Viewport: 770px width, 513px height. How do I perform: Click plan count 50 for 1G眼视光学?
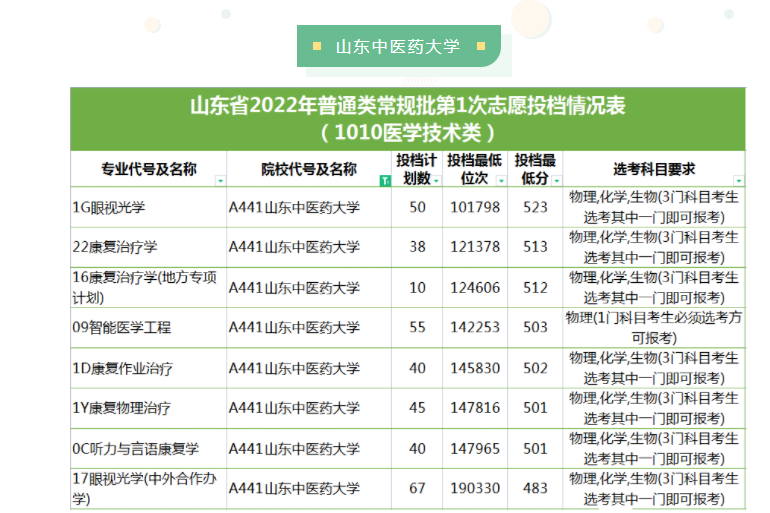[417, 207]
